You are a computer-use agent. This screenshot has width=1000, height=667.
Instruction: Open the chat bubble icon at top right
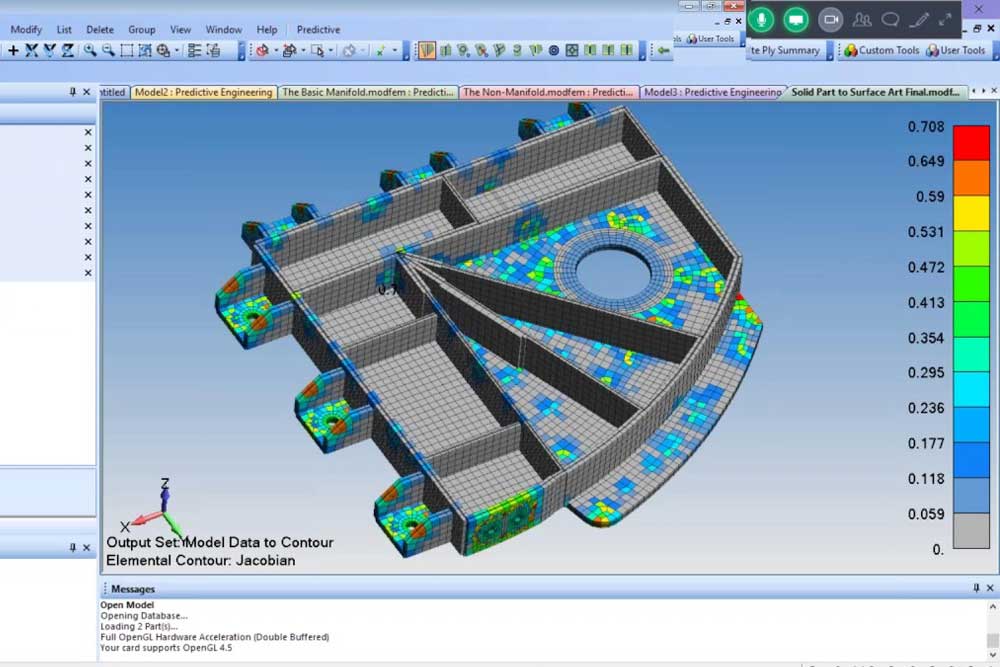890,20
